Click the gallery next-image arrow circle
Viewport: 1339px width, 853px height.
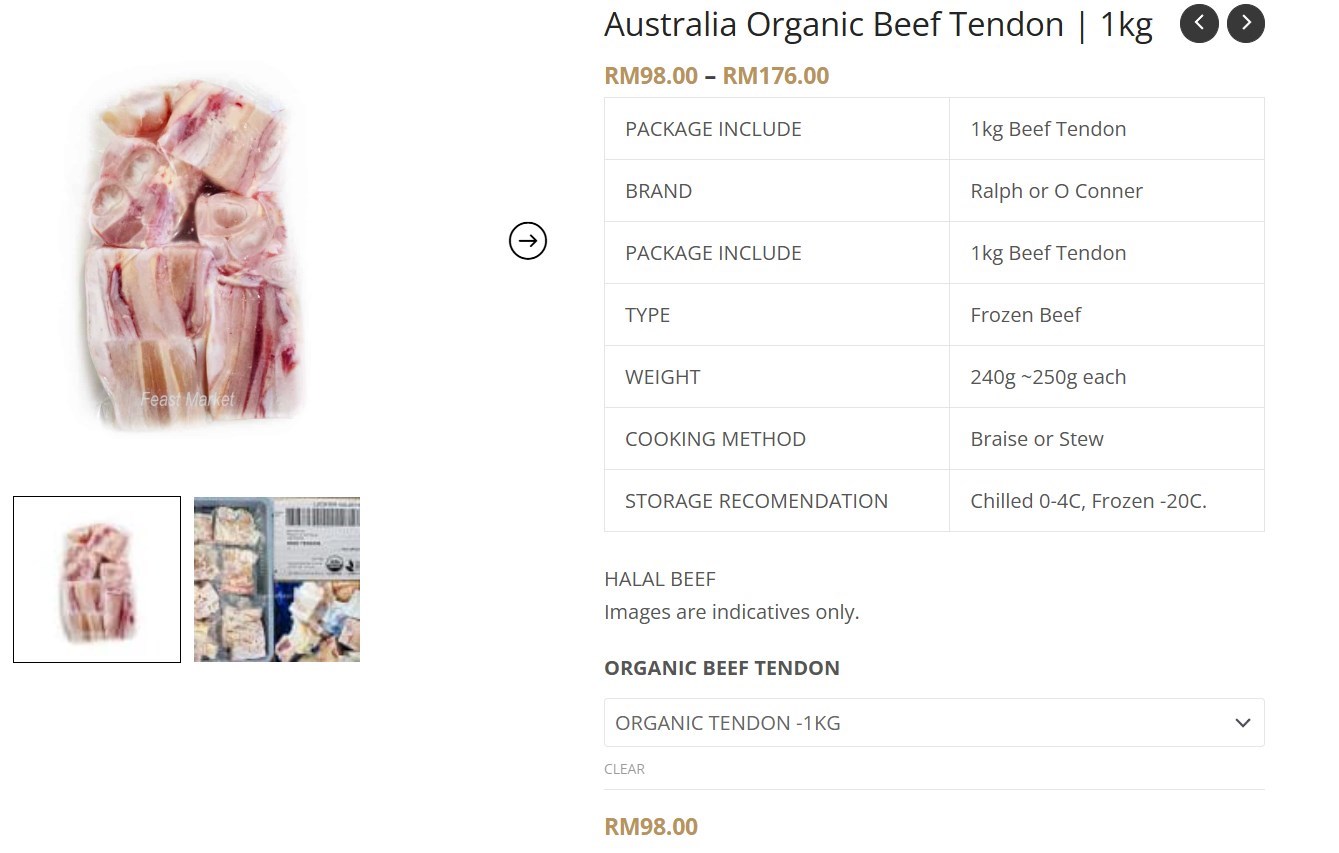pos(528,240)
